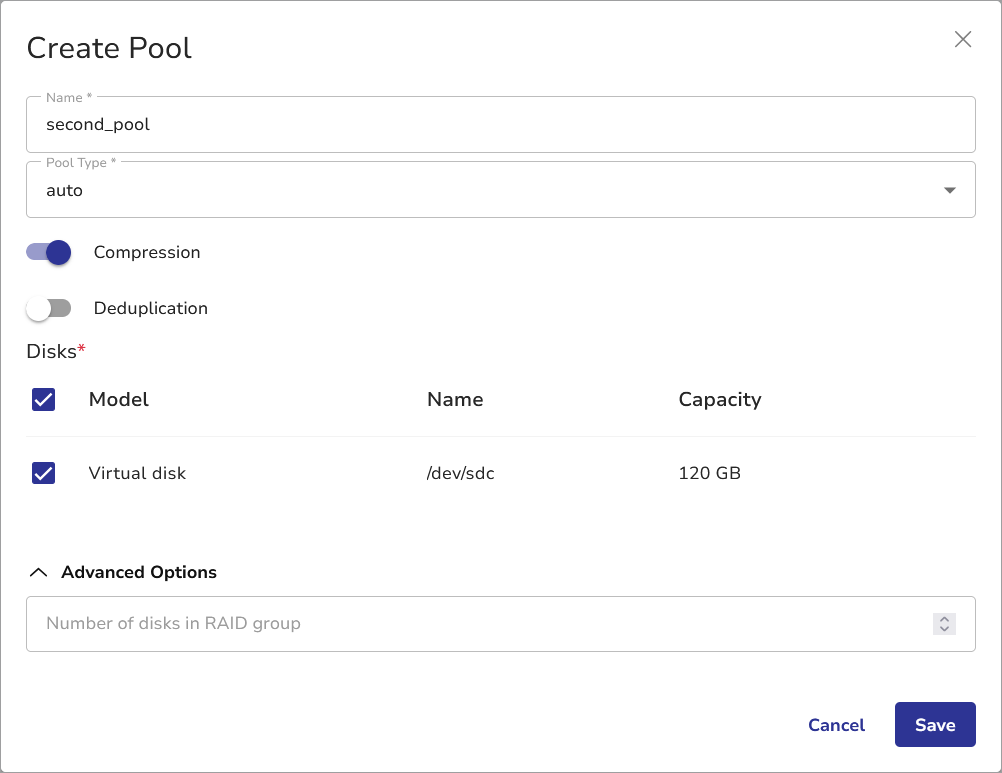Screen dimensions: 1002x773
Task: Save the new pool
Action: (x=934, y=725)
